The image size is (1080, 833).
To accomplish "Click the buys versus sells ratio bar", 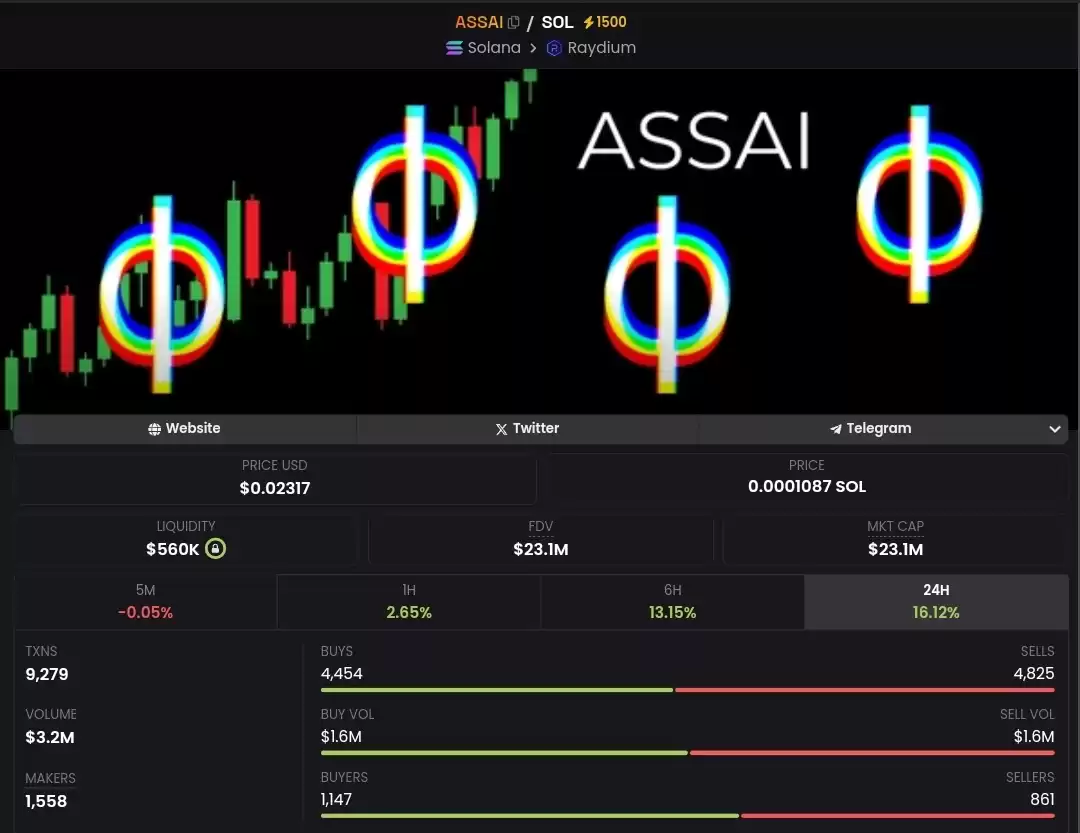I will click(687, 690).
